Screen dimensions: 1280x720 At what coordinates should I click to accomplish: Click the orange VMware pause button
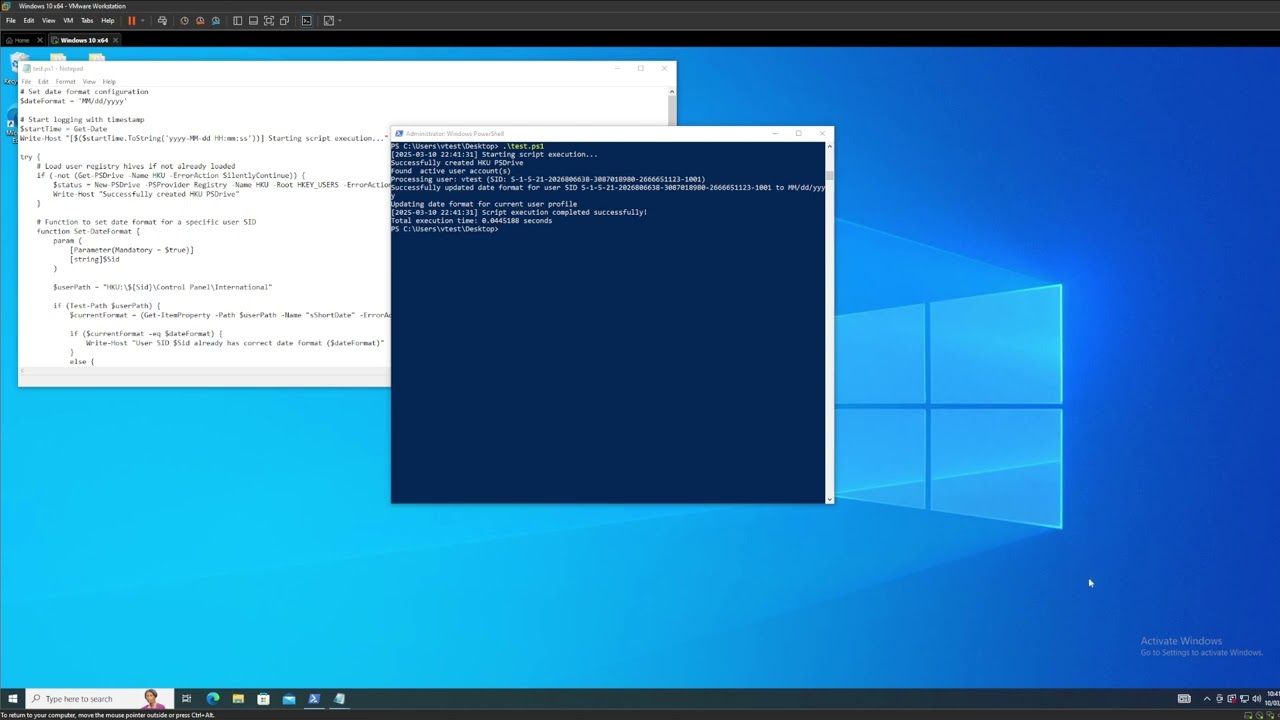[131, 20]
